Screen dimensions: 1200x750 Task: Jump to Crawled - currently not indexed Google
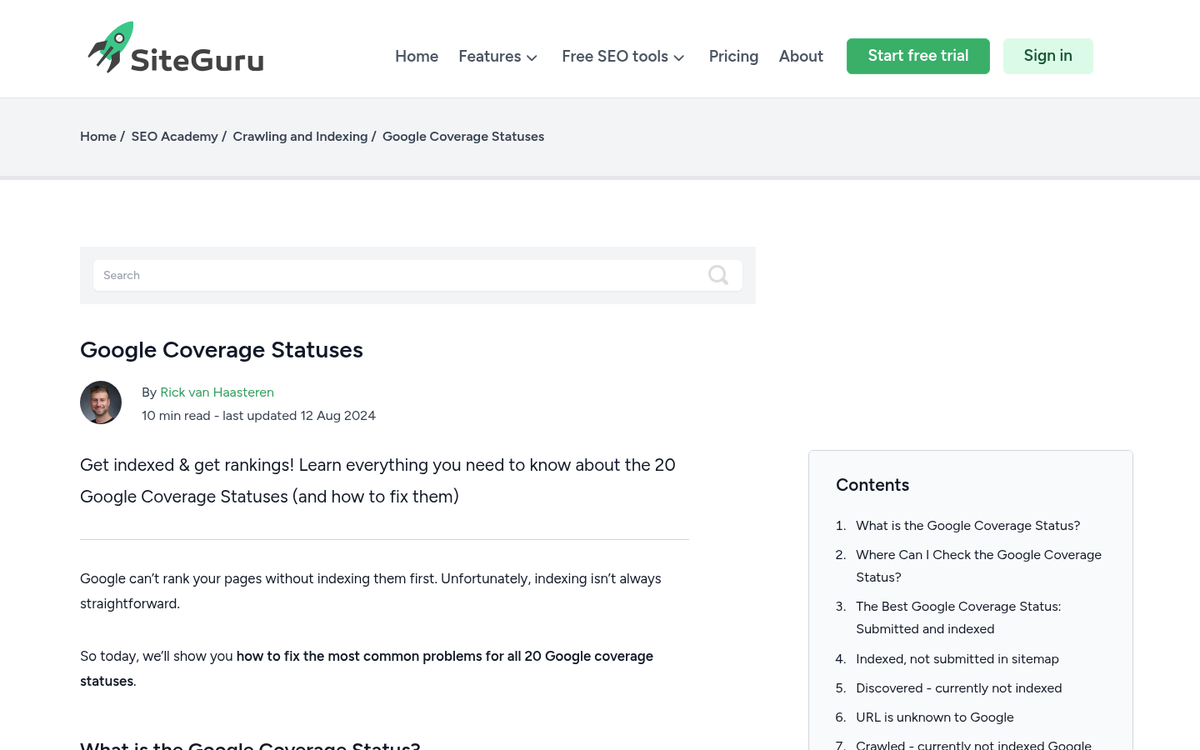[x=974, y=744]
